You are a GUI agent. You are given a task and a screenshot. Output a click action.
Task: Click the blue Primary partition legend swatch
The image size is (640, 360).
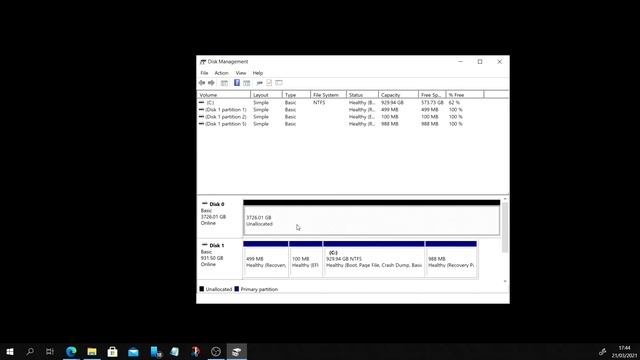pyautogui.click(x=237, y=289)
